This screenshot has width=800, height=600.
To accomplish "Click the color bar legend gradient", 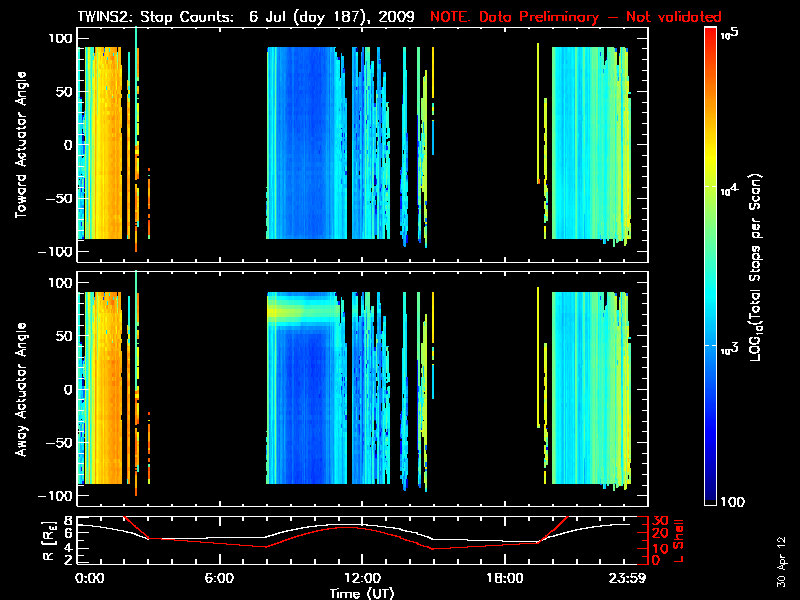I will coord(710,266).
